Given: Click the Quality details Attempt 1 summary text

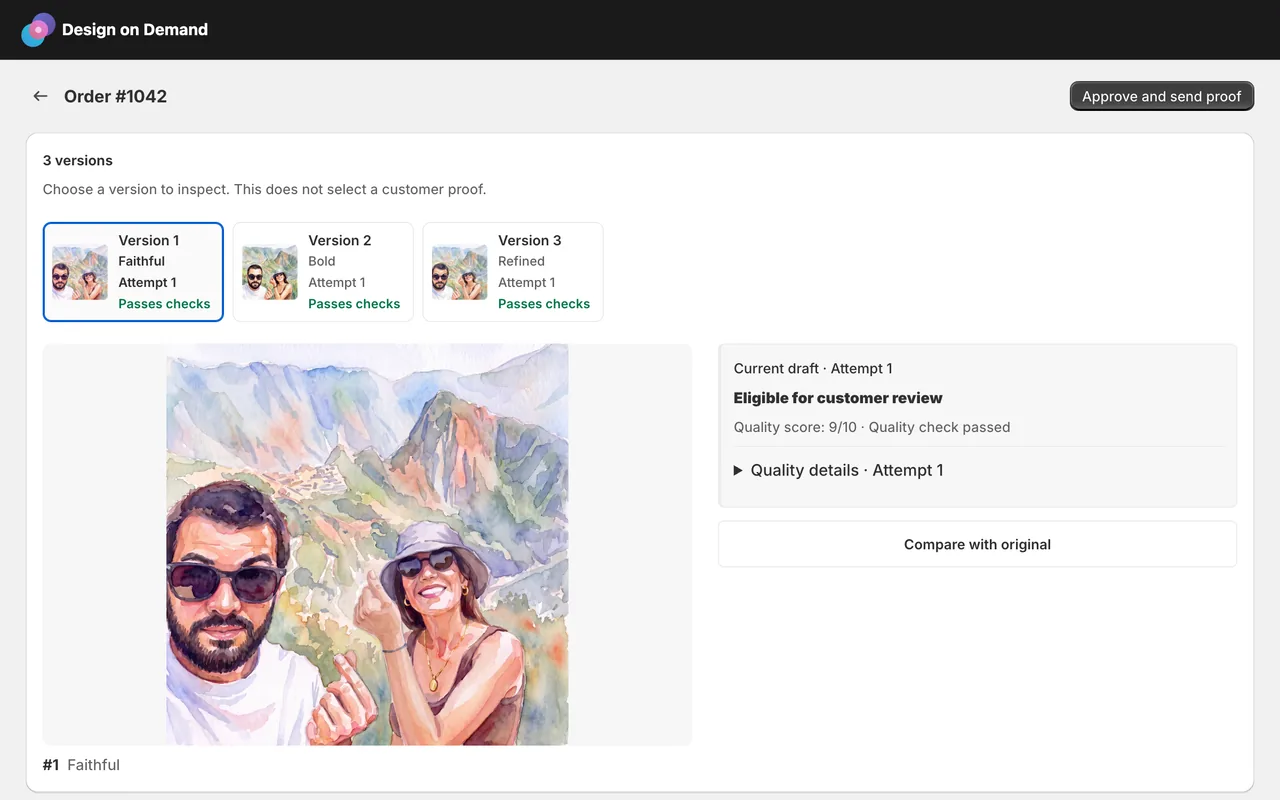Looking at the screenshot, I should pyautogui.click(x=847, y=470).
